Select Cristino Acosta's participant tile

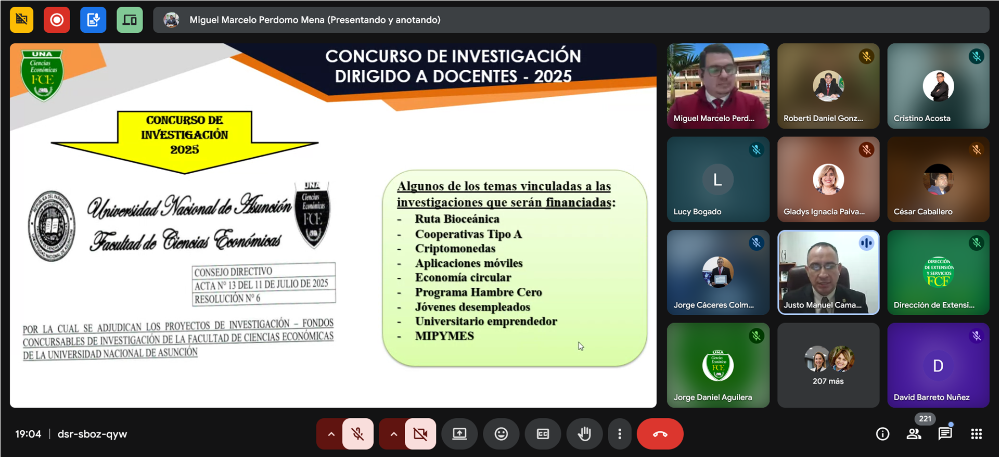pos(938,85)
